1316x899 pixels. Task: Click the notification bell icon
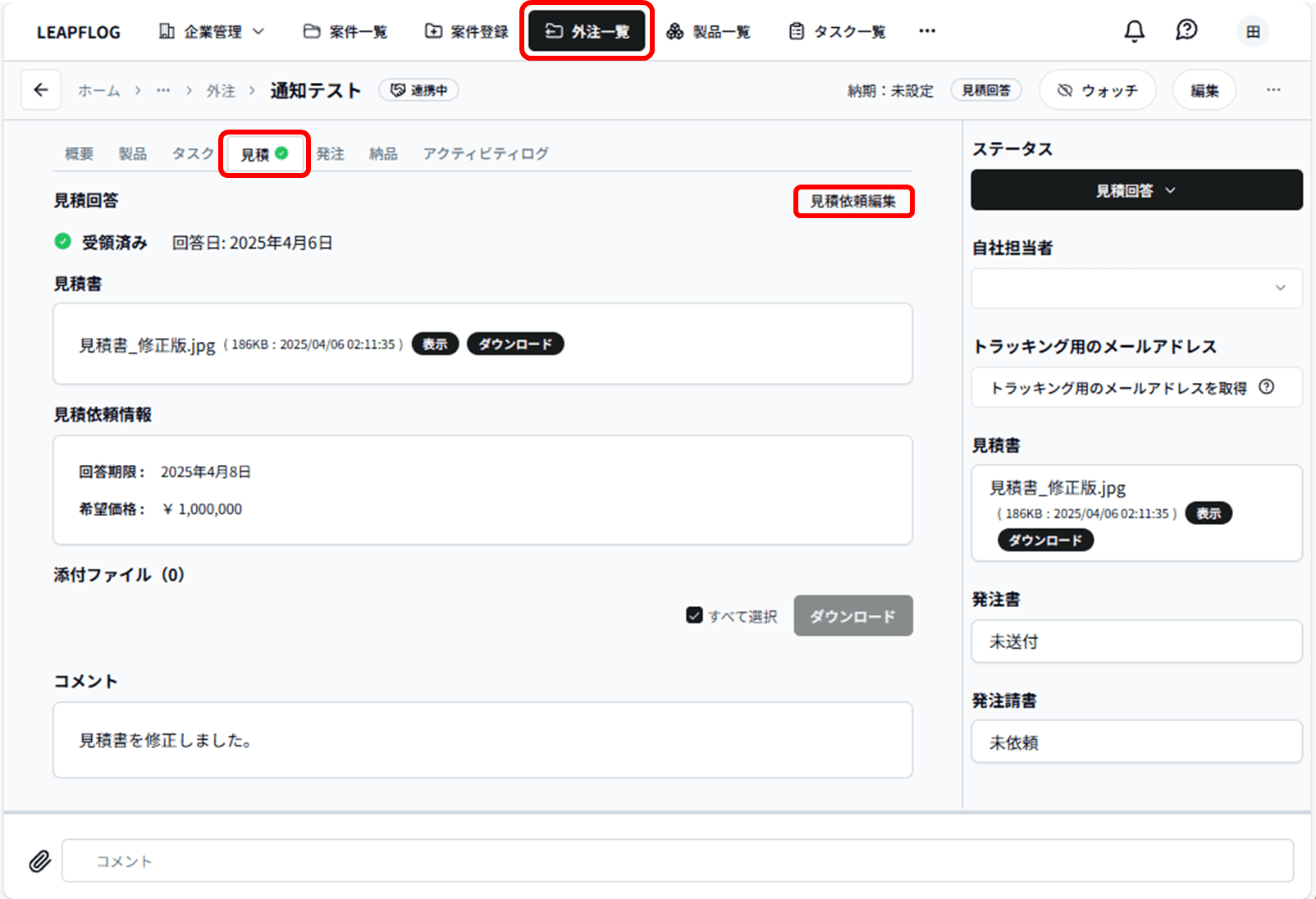coord(1134,31)
